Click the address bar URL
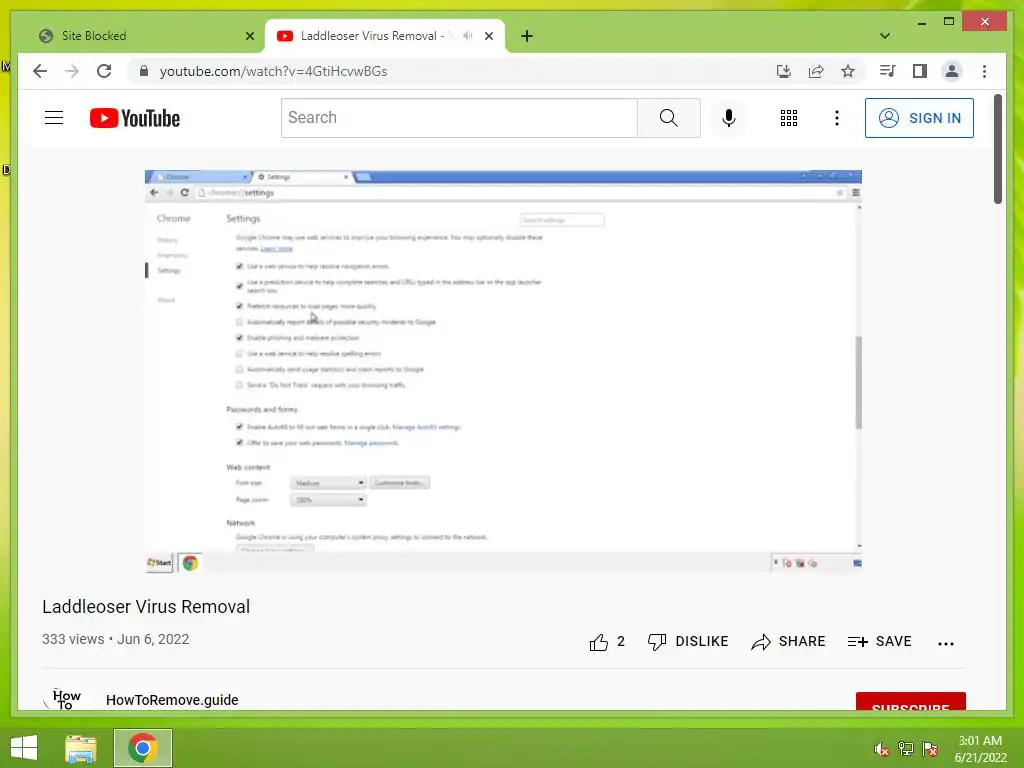 point(273,71)
